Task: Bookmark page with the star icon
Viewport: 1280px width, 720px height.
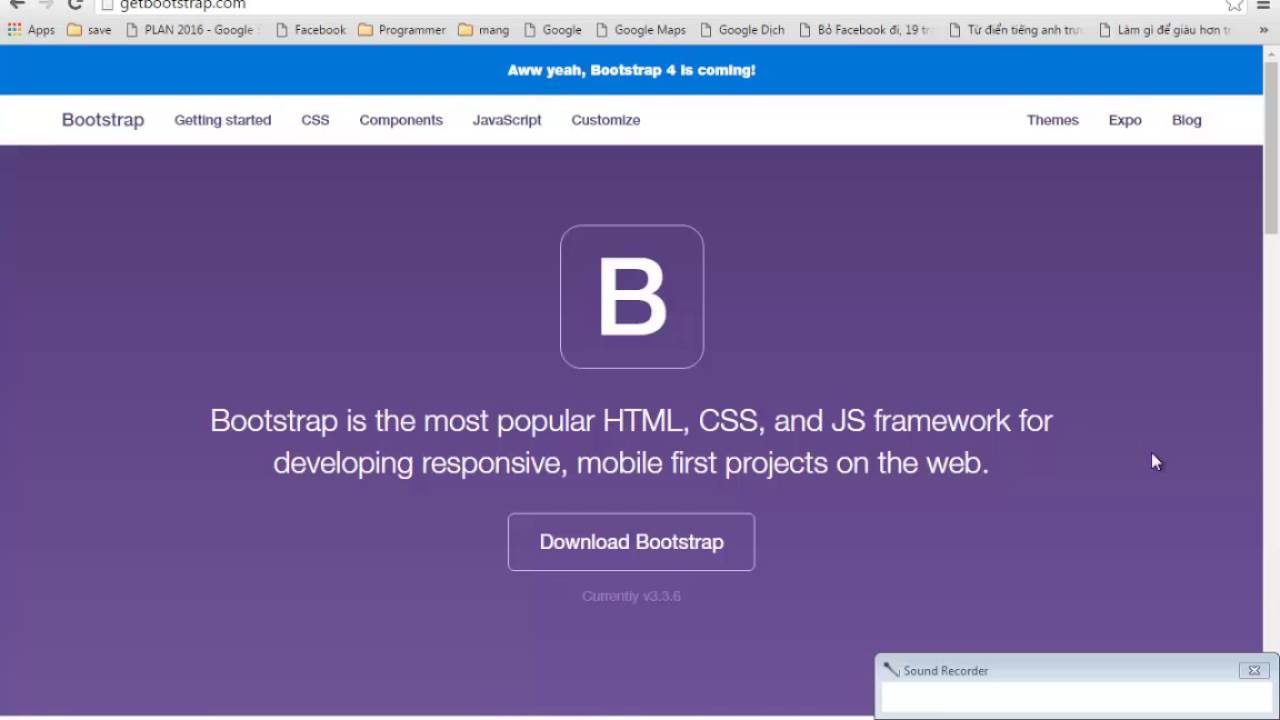Action: tap(1235, 4)
